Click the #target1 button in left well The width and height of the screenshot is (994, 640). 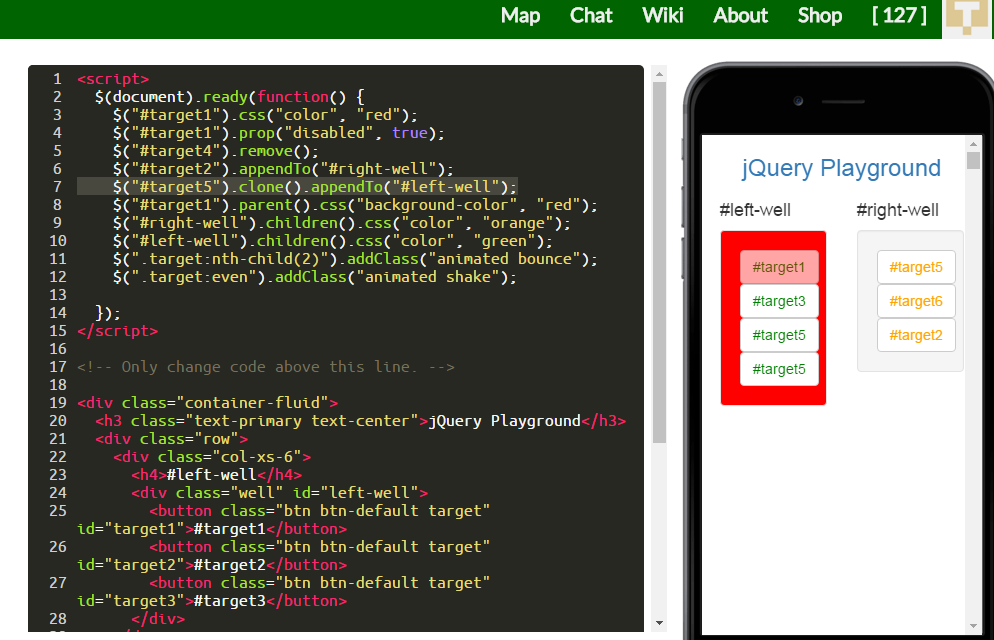tap(779, 267)
